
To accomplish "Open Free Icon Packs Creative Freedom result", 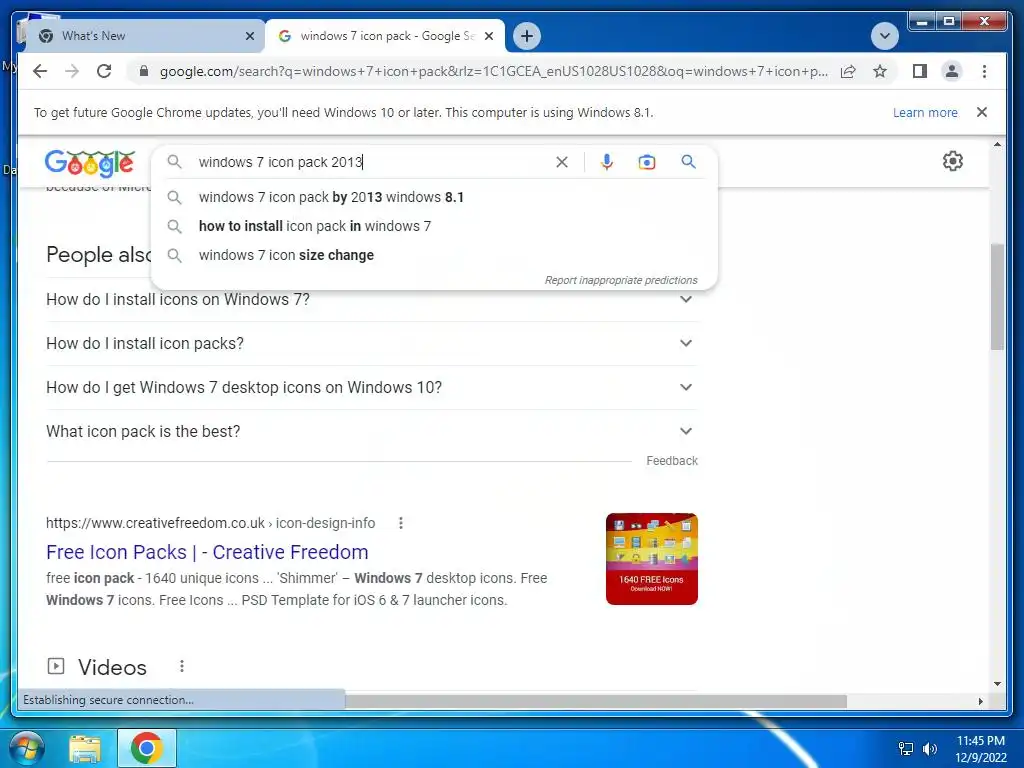I will pos(207,552).
